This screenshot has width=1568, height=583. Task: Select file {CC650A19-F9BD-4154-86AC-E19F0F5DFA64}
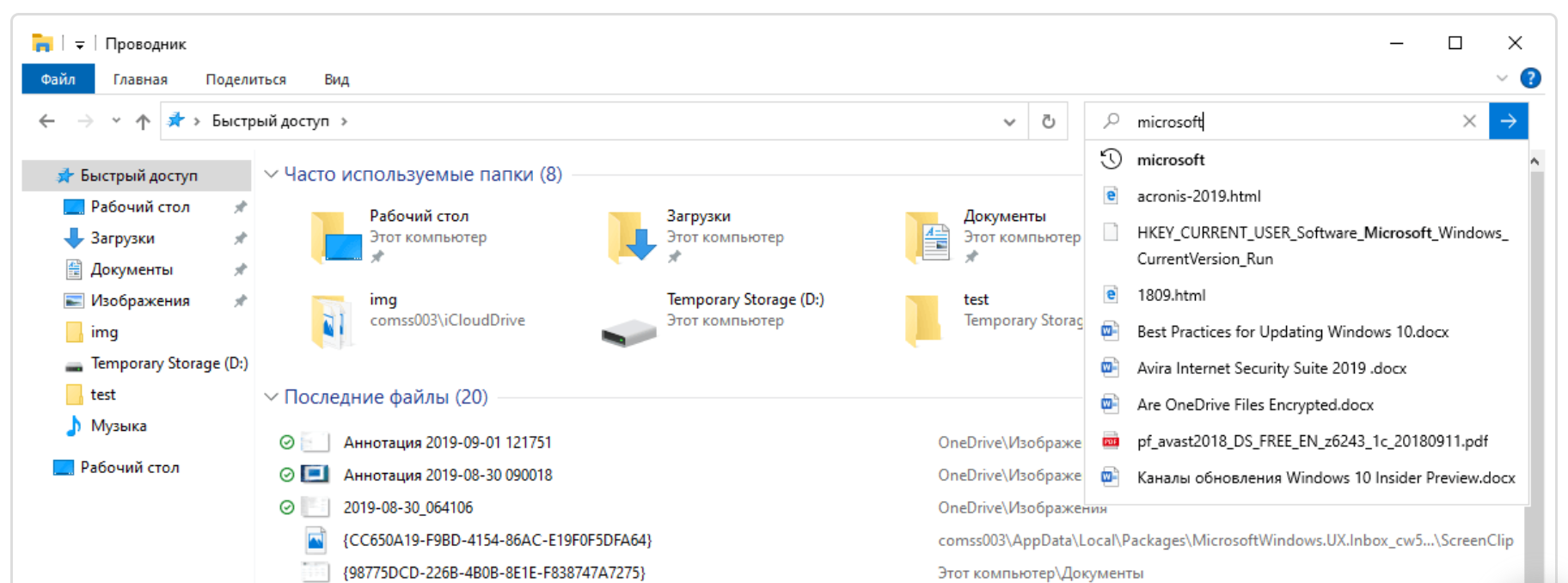[498, 540]
